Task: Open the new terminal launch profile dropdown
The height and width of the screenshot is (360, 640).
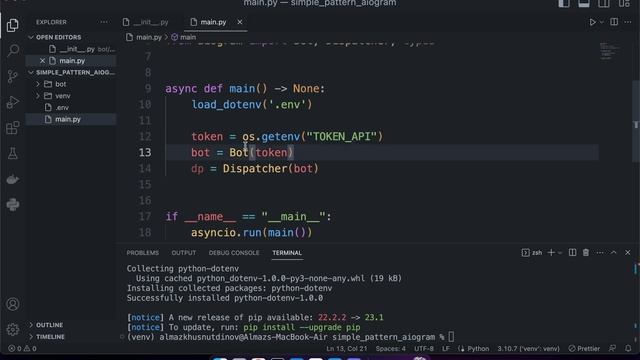Action: pos(560,253)
